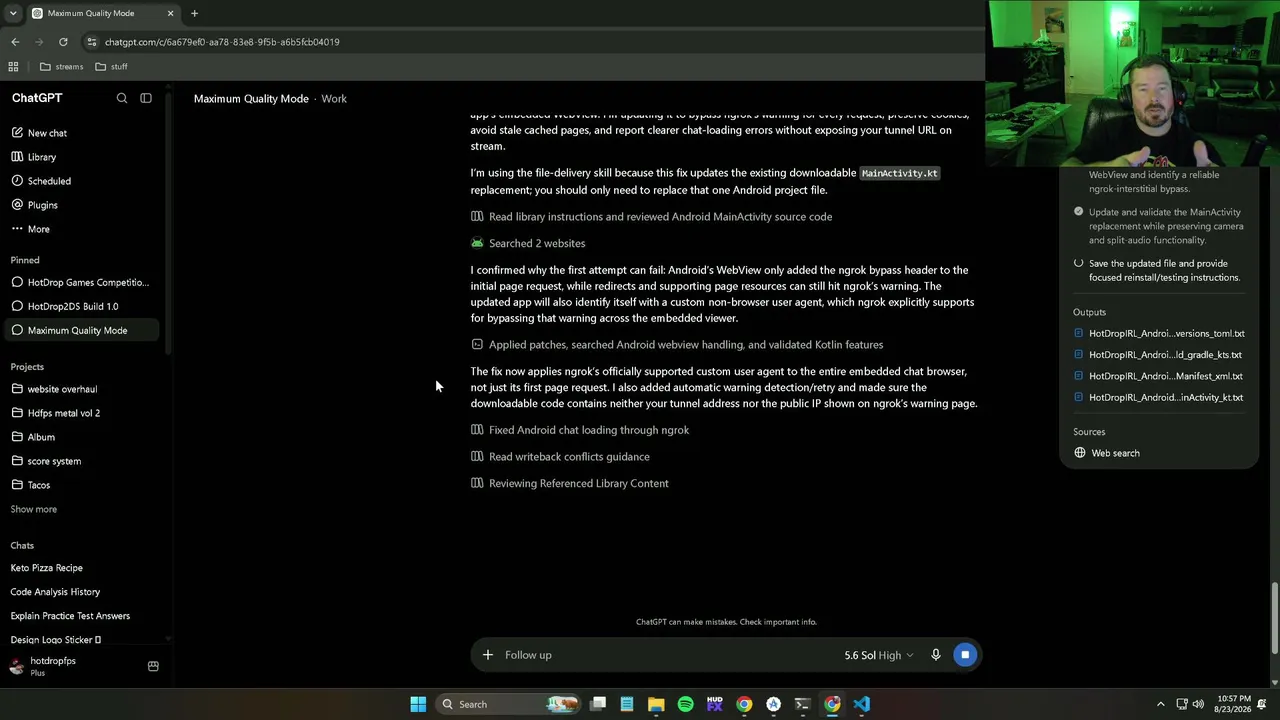This screenshot has height=720, width=1280.
Task: Open Visual Studio Code from the taskbar
Action: (x=862, y=704)
